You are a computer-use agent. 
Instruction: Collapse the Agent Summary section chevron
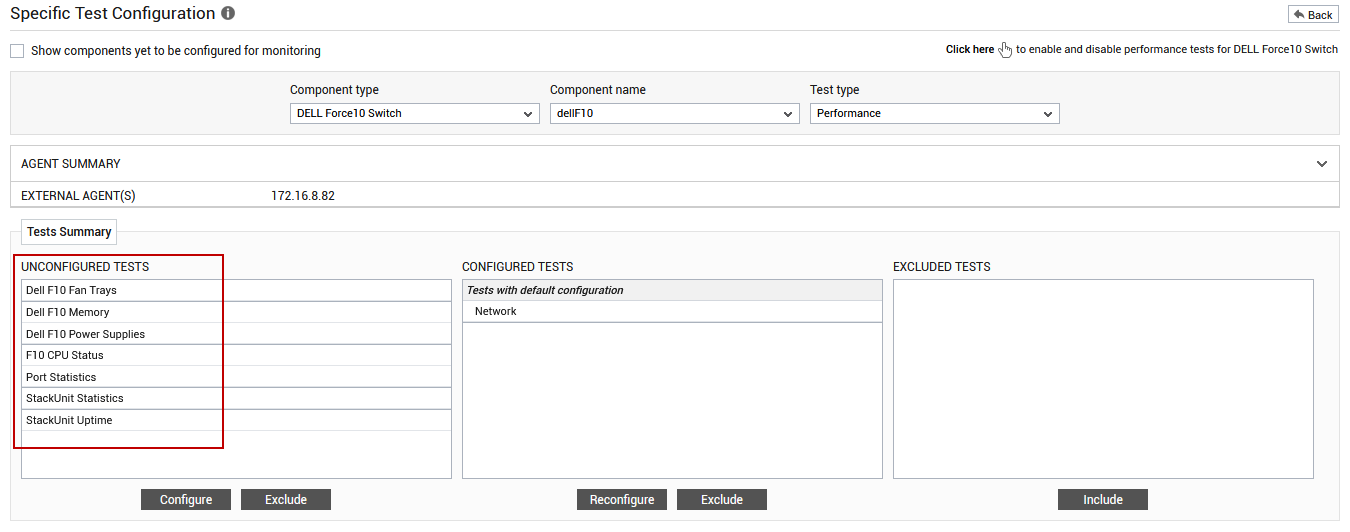click(x=1322, y=164)
